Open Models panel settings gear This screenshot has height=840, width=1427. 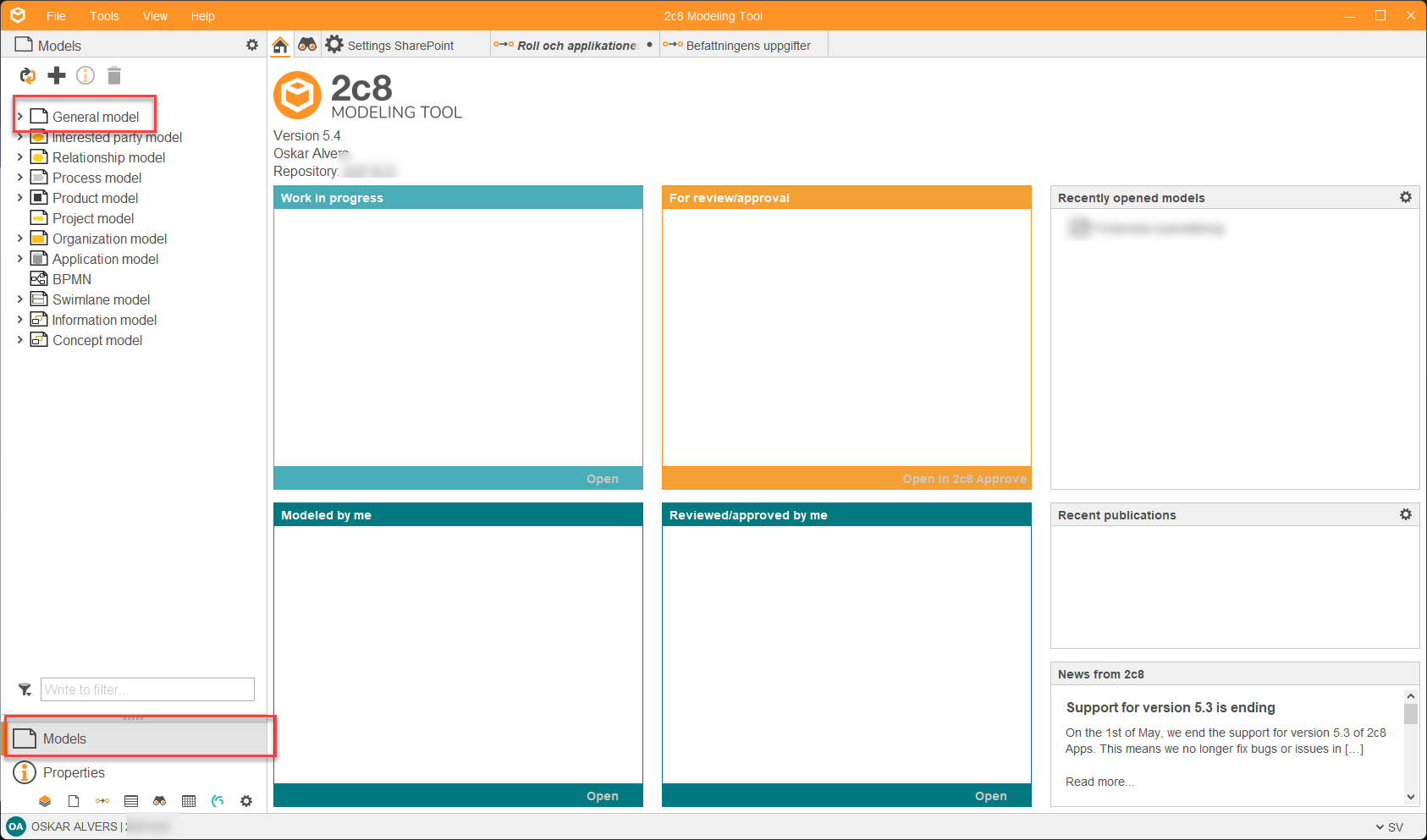(252, 45)
